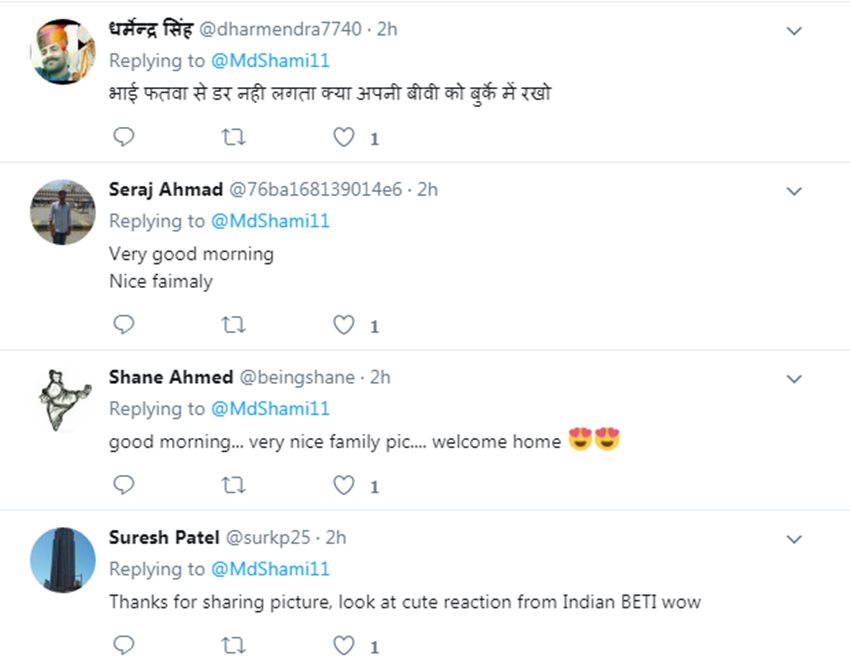Screen dimensions: 850x666
Task: Reply to धर्मेन्द्र सिंह's tweet
Action: (123, 137)
